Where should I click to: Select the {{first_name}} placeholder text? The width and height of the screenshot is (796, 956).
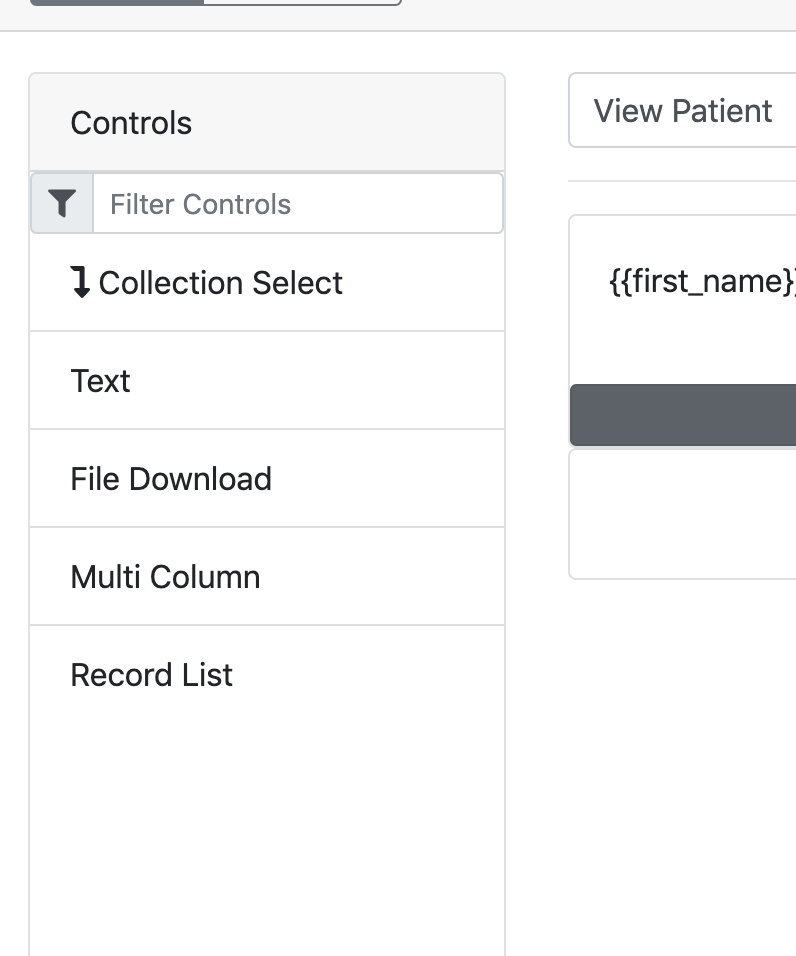700,281
